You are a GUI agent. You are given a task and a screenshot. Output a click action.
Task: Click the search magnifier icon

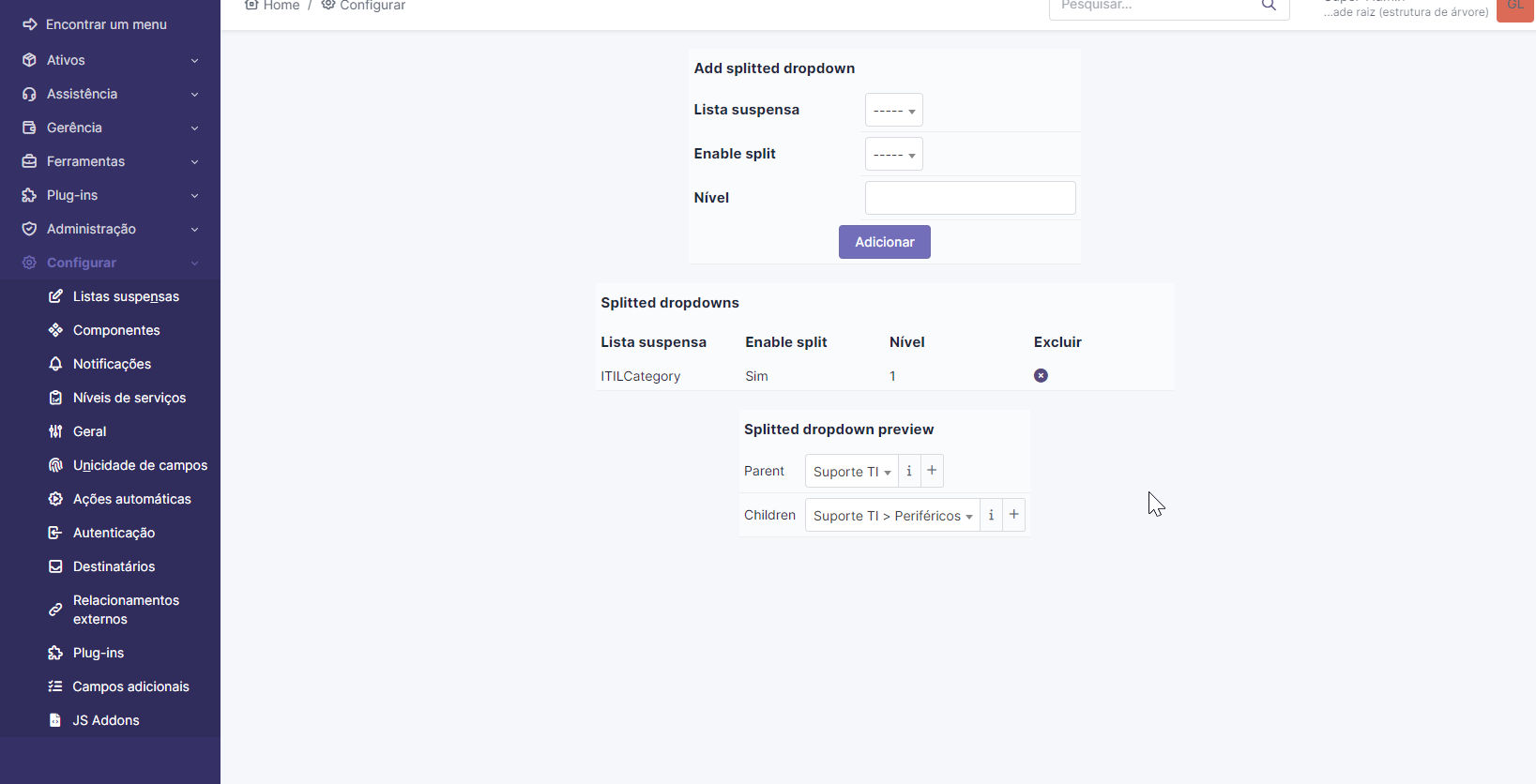click(x=1269, y=6)
